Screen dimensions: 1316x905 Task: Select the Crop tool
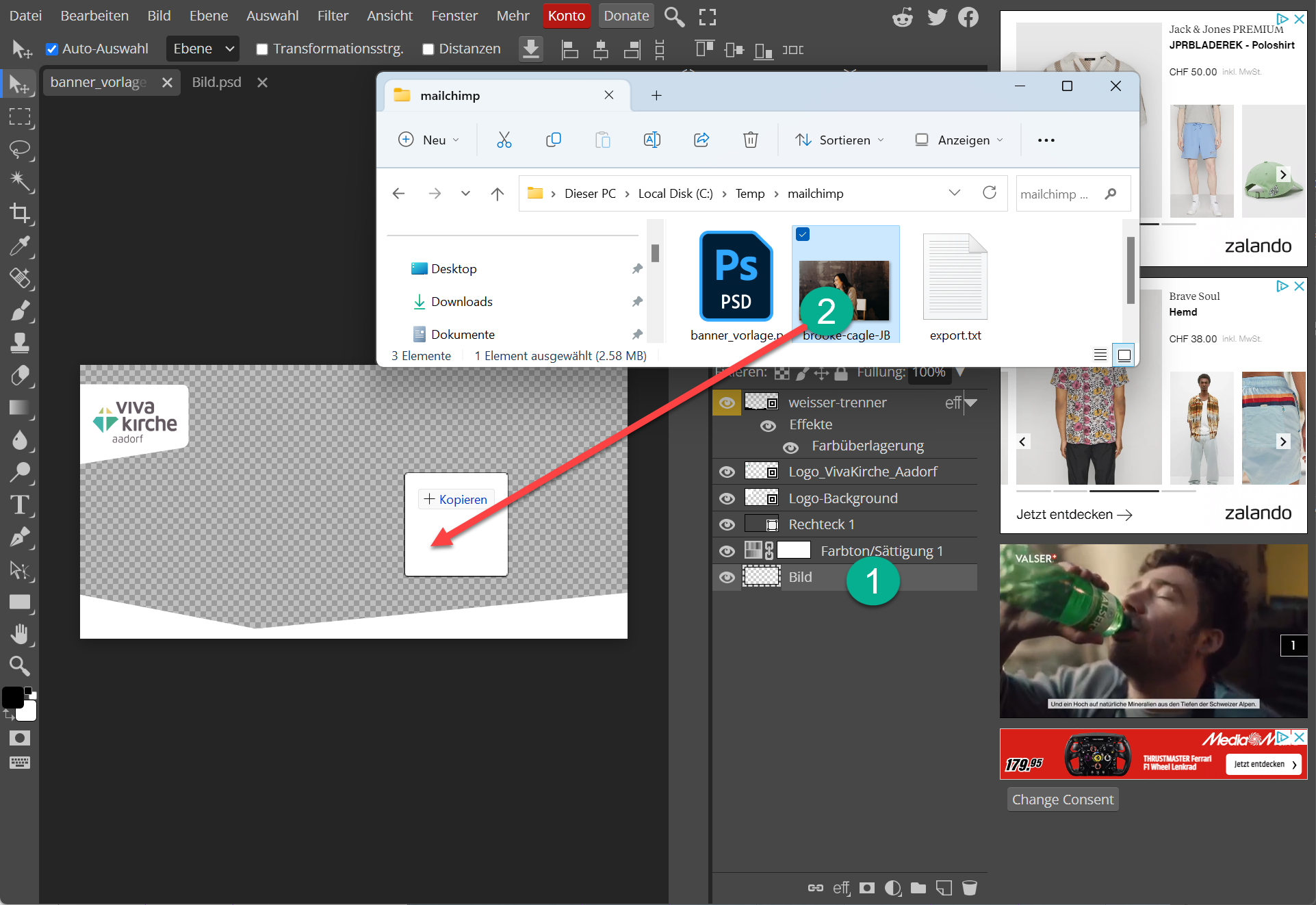(20, 214)
